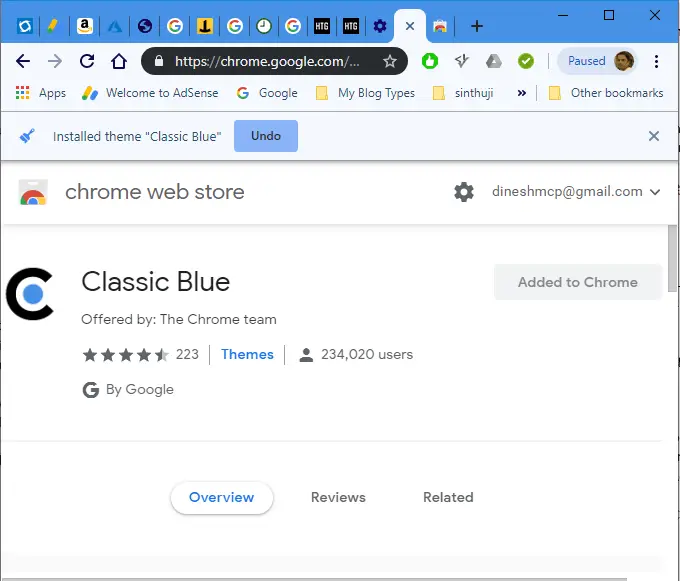The image size is (680, 581).
Task: Click the page vertical scrollbar thumb
Action: click(672, 259)
